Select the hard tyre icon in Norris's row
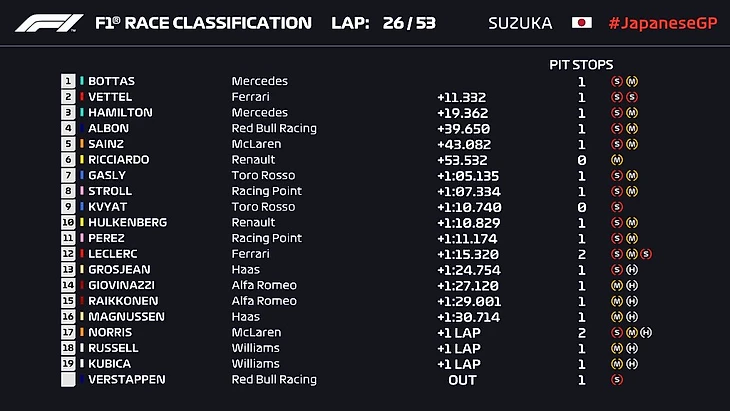This screenshot has width=730, height=411. 646,332
